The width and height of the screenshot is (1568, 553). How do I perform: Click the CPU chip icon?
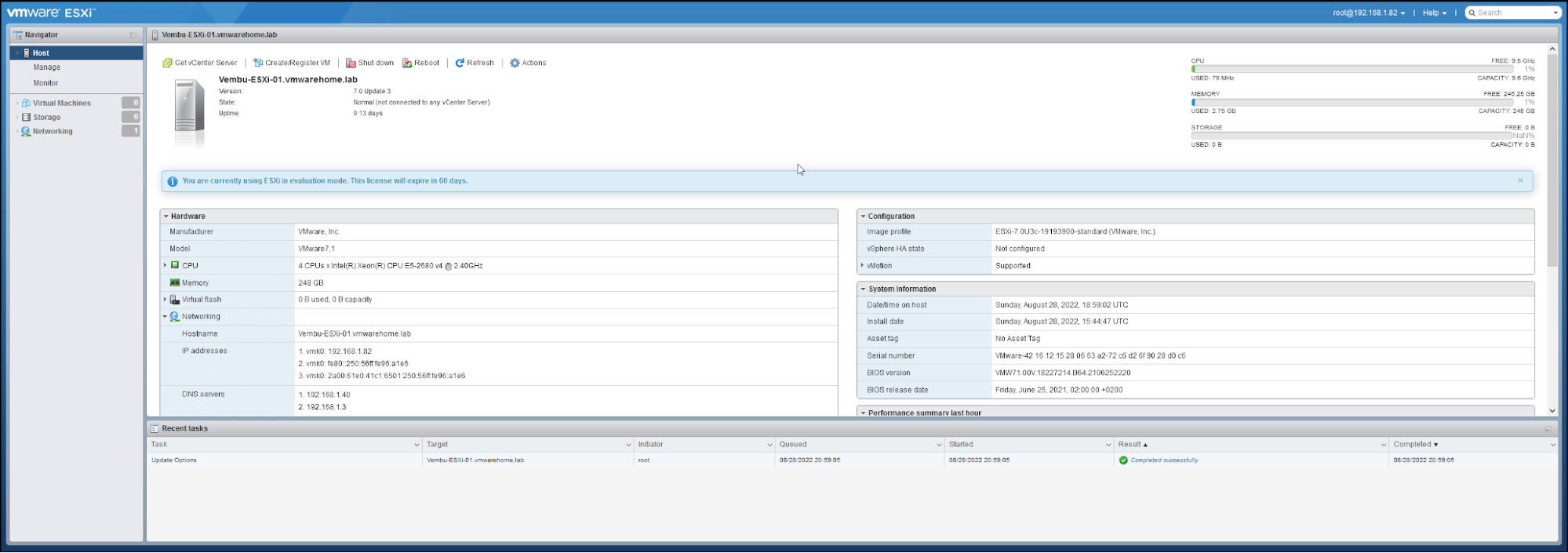pyautogui.click(x=175, y=265)
